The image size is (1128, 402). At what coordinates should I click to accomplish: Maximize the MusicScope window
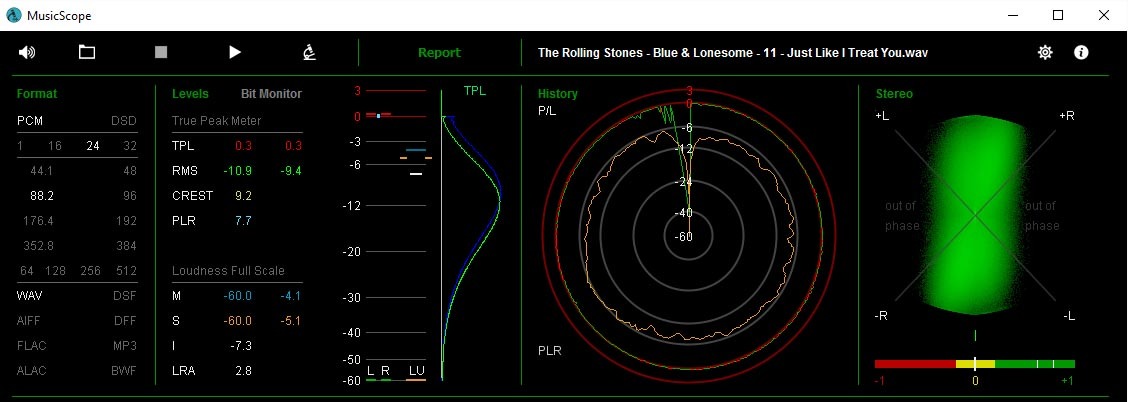(1058, 15)
